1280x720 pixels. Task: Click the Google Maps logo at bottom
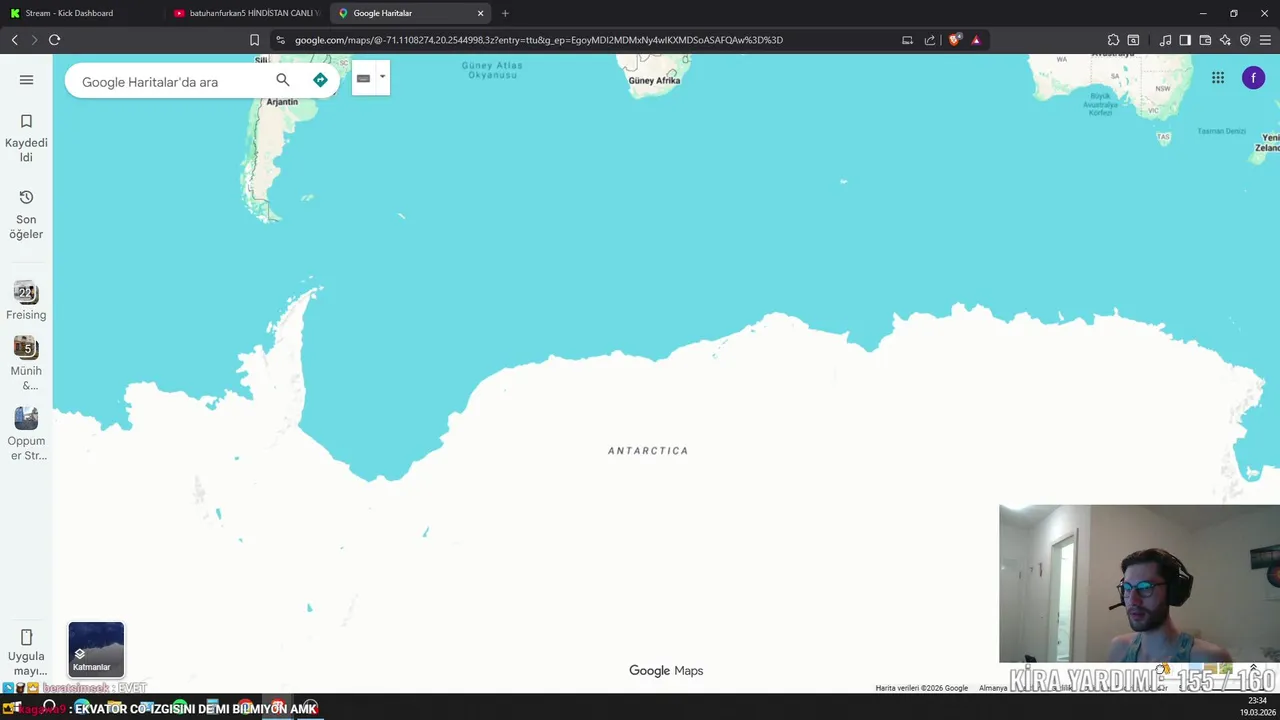666,671
